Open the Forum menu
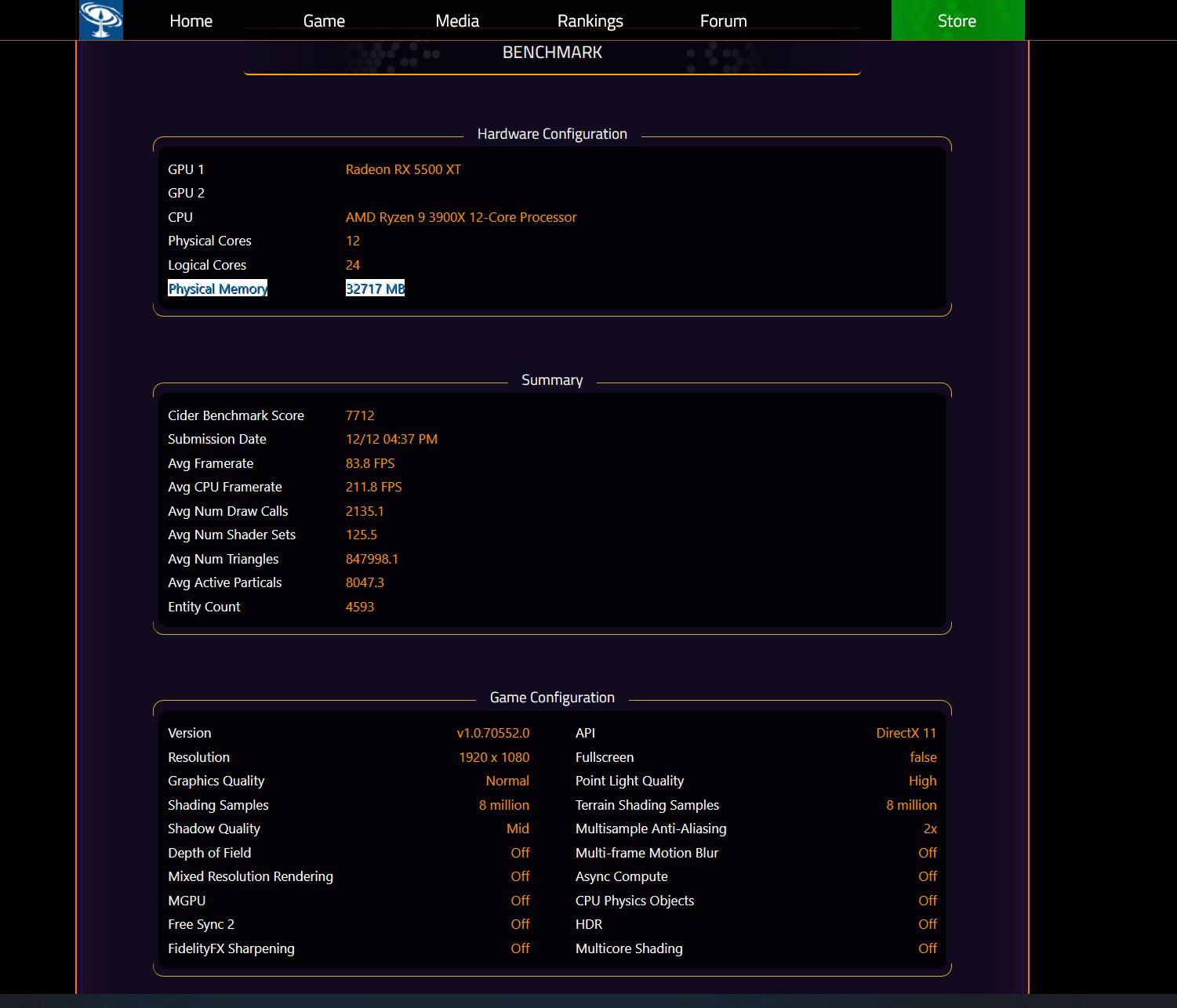Screen dimensions: 1177x1008 723,21
